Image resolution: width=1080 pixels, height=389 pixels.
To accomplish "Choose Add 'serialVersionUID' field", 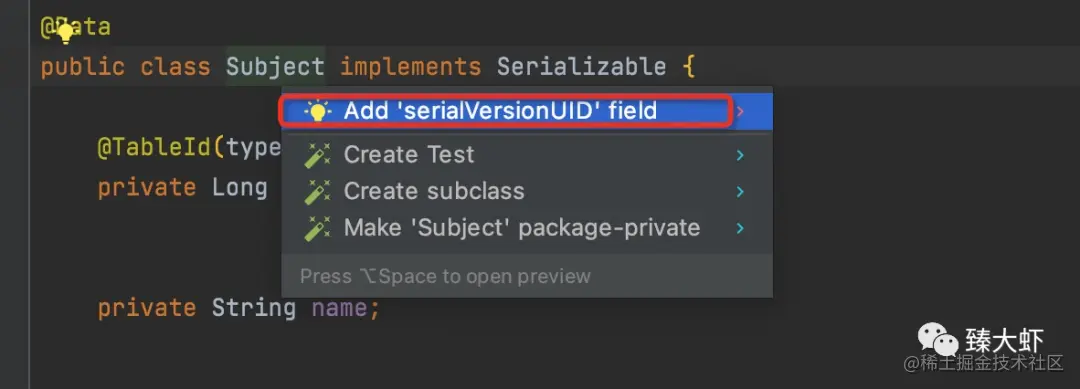I will coord(501,111).
